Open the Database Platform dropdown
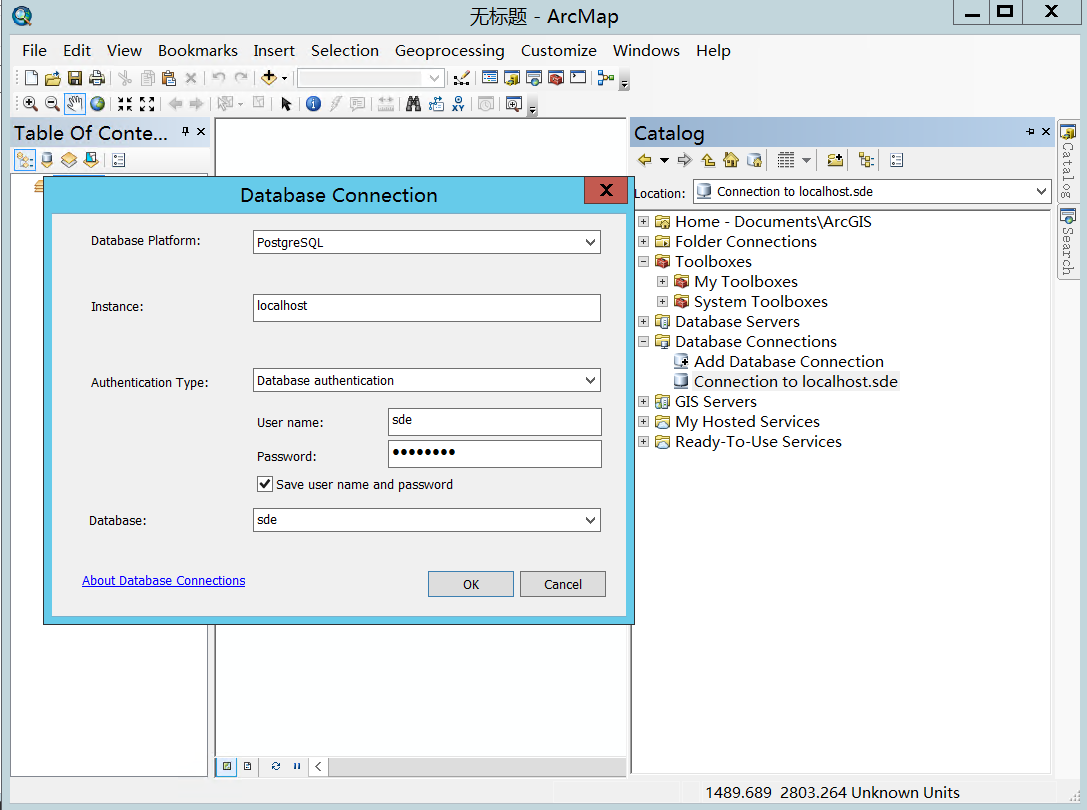Screen dimensions: 1087x810 point(590,242)
